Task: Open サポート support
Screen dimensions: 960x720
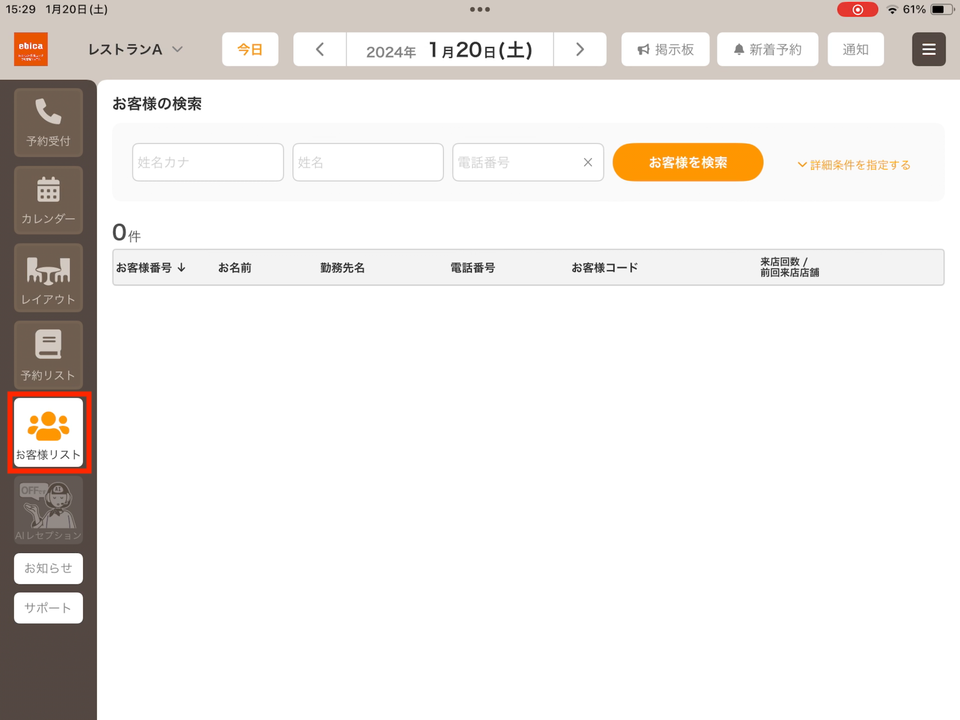Action: coord(48,608)
